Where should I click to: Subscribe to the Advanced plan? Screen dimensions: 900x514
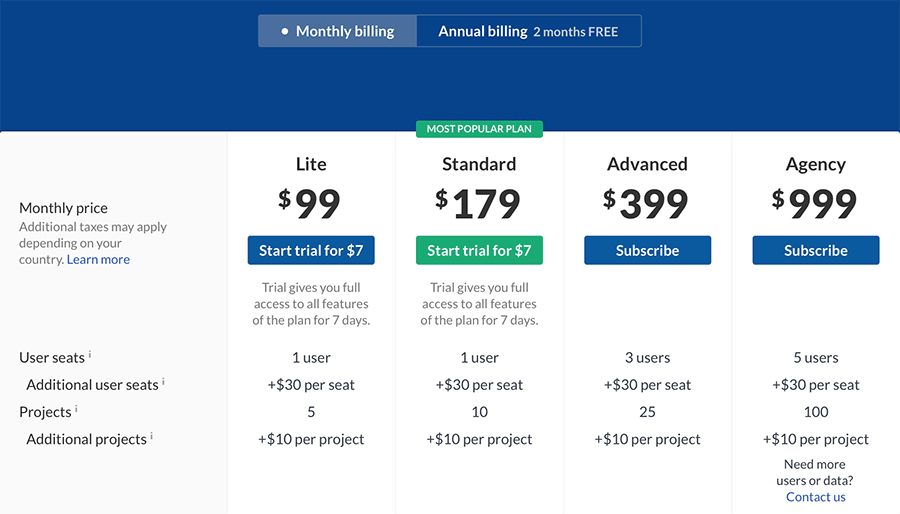647,251
